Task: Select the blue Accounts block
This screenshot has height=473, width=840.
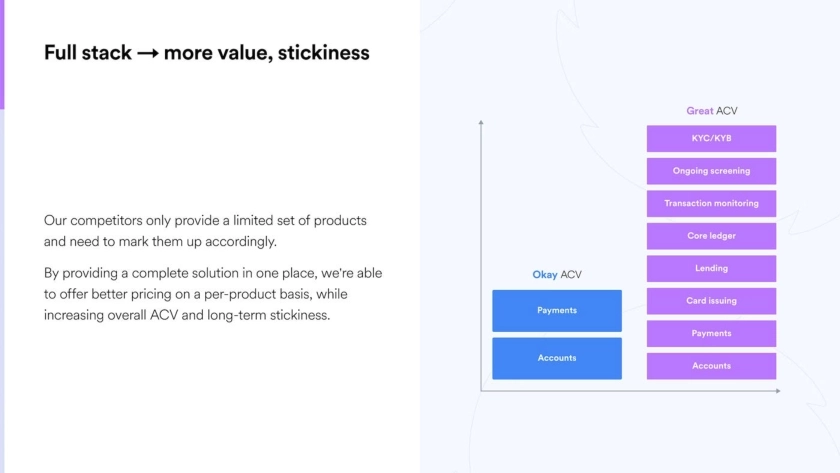Action: tap(556, 358)
